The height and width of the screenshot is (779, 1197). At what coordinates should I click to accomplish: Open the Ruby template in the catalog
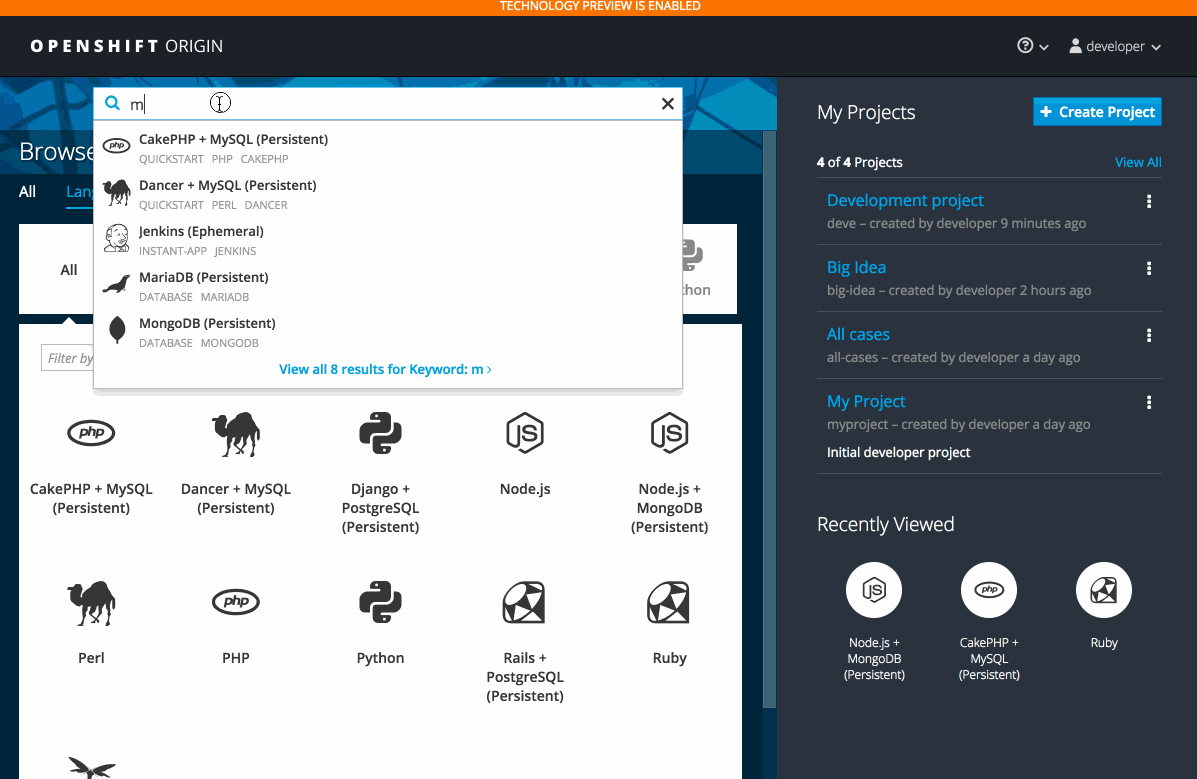click(669, 602)
